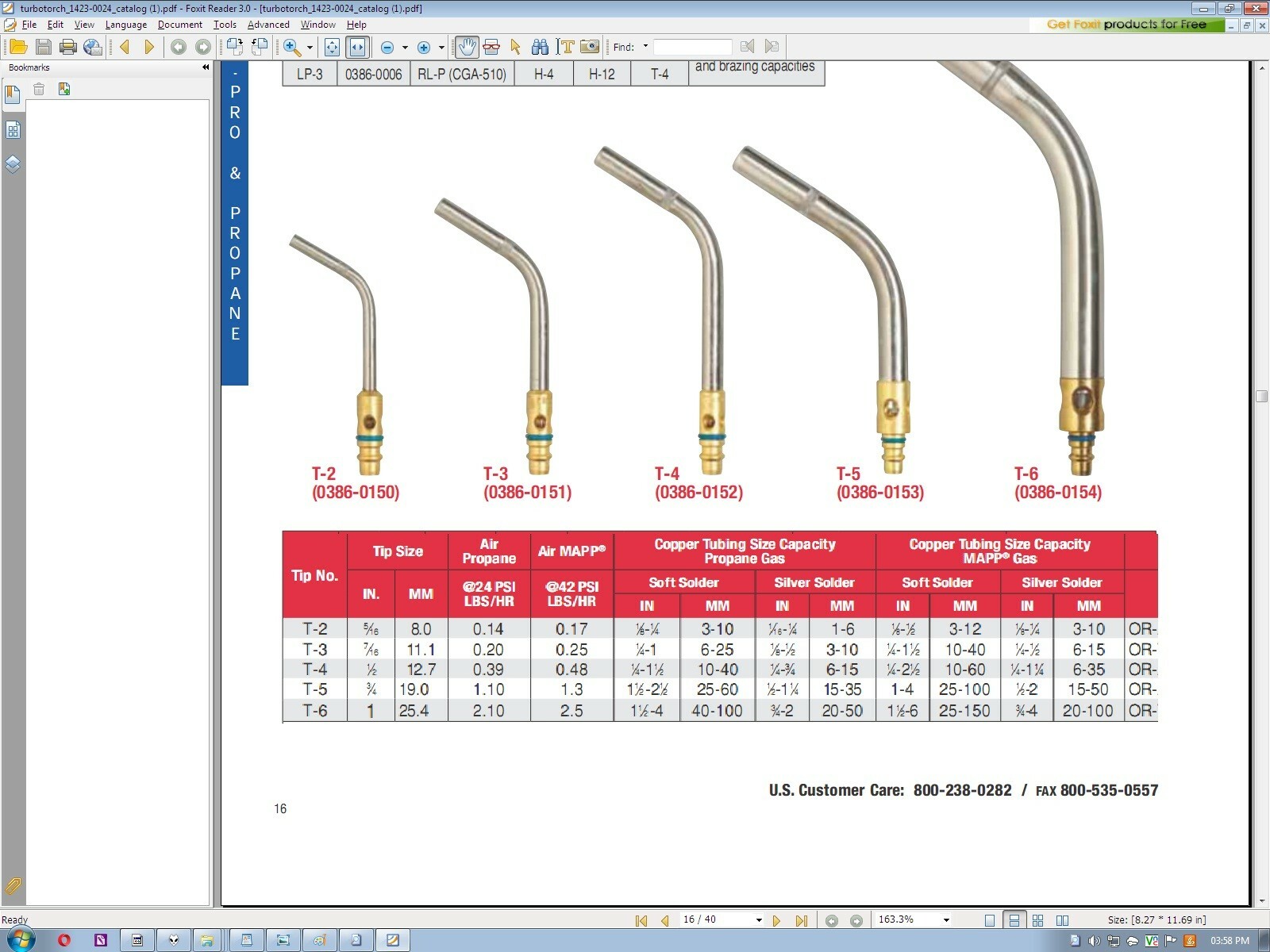Screen dimensions: 1270x952
Task: Open the Advanced menu
Action: [x=268, y=25]
